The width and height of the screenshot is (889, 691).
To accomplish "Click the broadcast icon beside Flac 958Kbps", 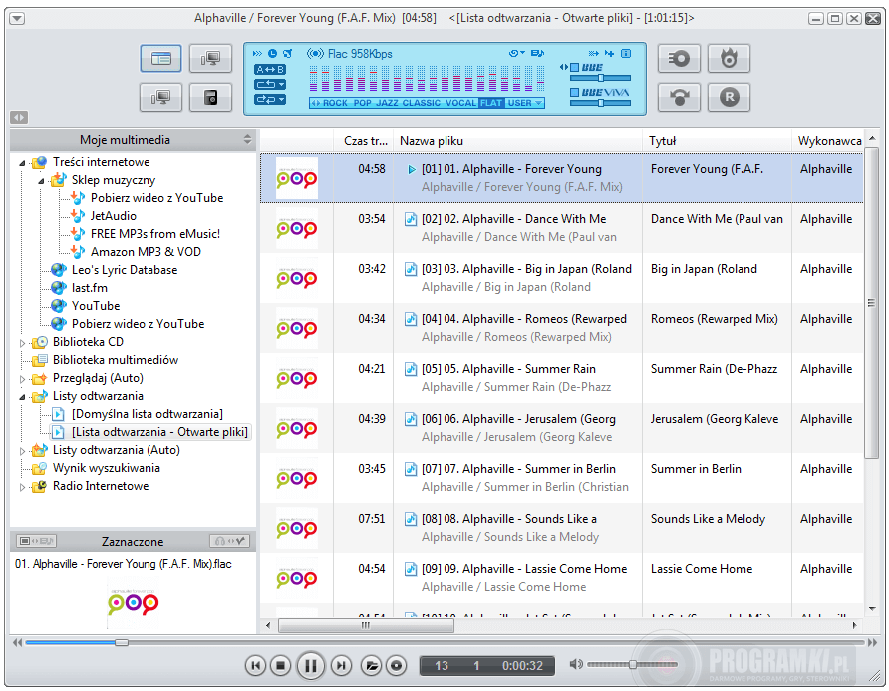I will click(315, 54).
